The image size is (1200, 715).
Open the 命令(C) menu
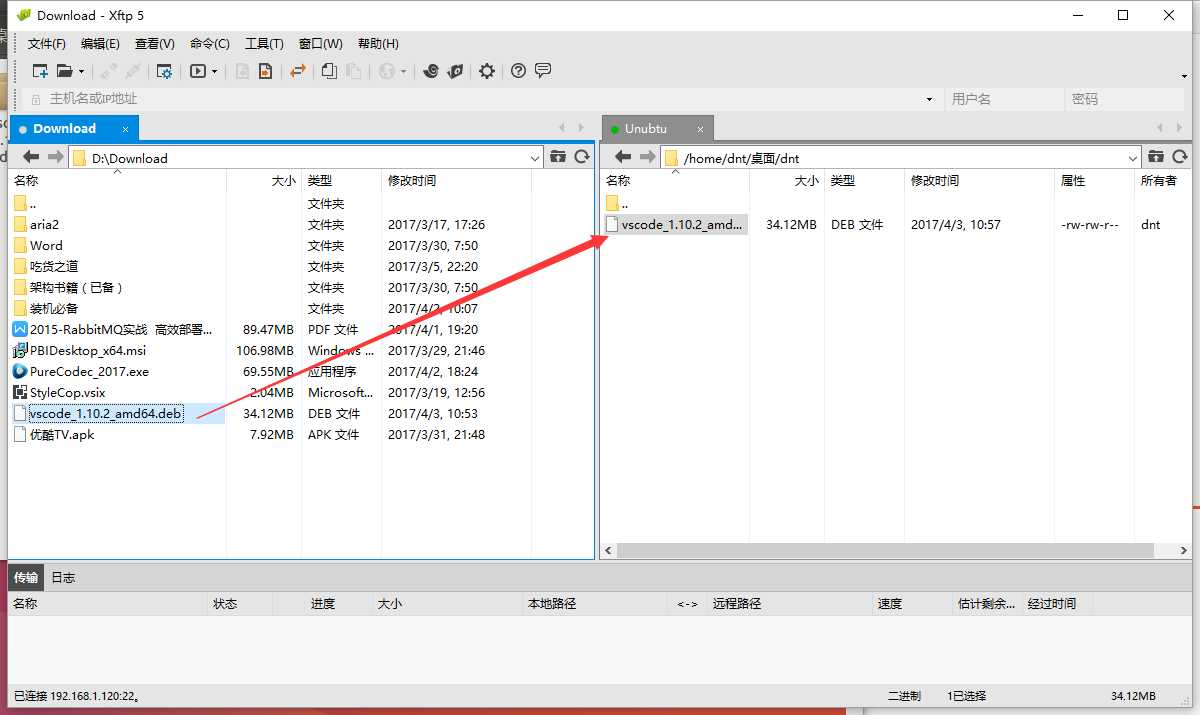(209, 44)
